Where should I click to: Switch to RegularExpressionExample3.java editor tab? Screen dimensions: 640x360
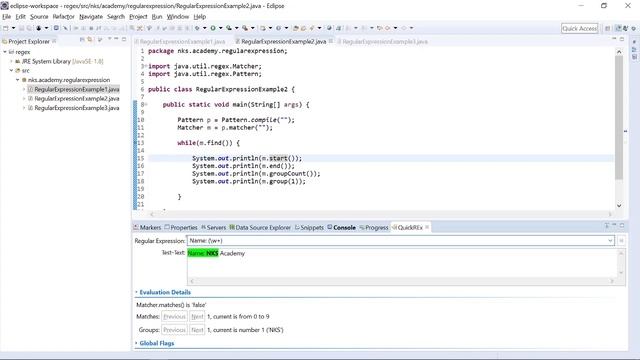click(x=384, y=42)
